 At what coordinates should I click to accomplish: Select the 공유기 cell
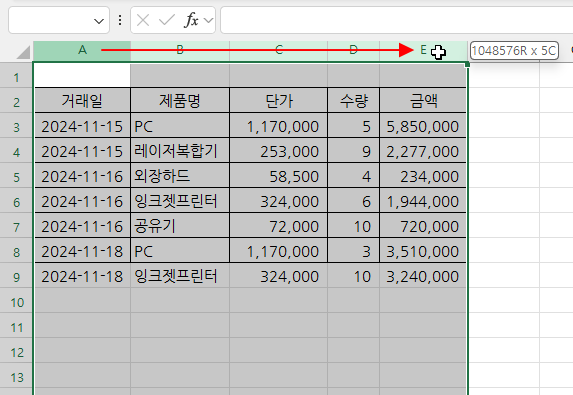pos(180,226)
